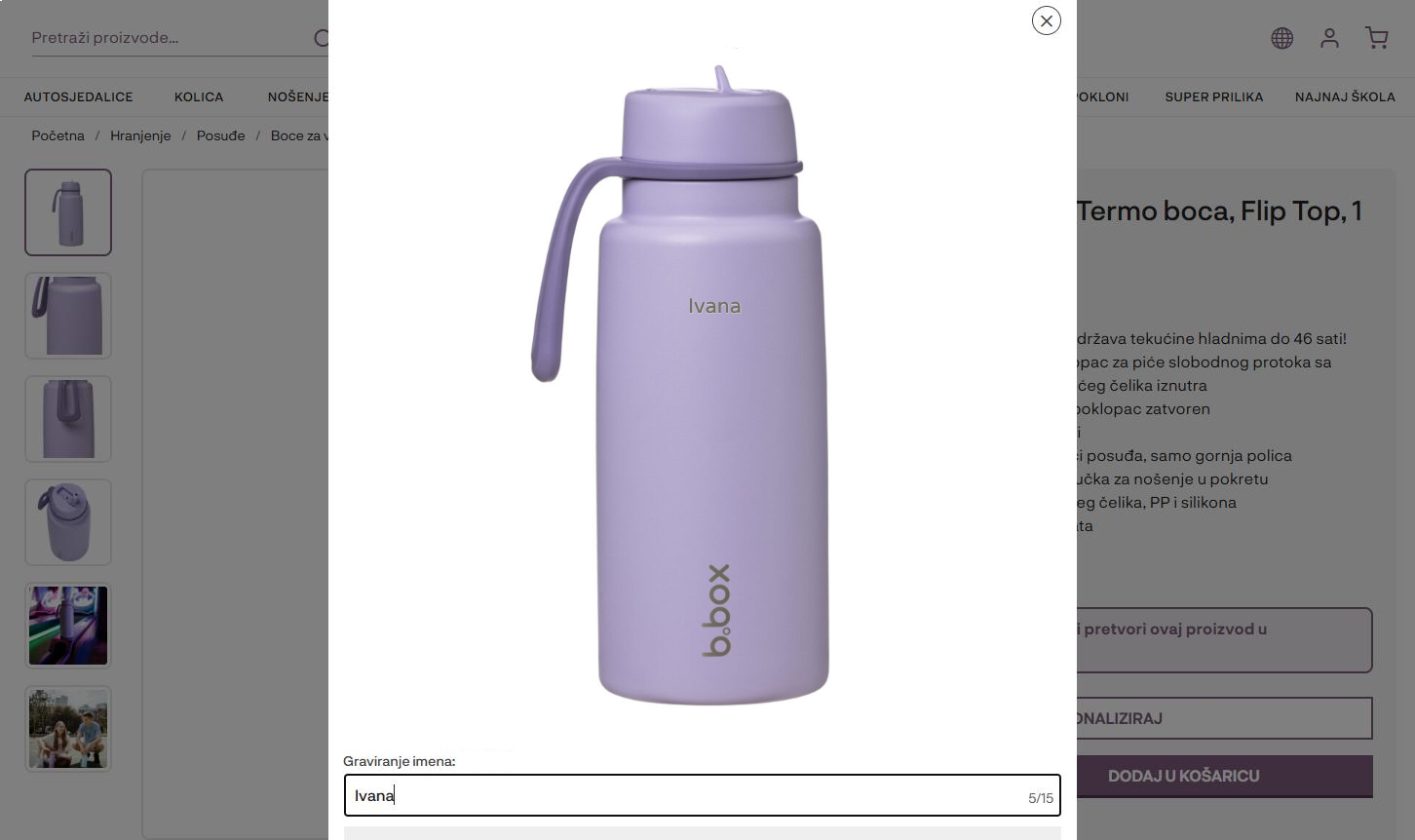The image size is (1415, 840).
Task: Select the bottle handle close-up thumbnail
Action: point(68,316)
